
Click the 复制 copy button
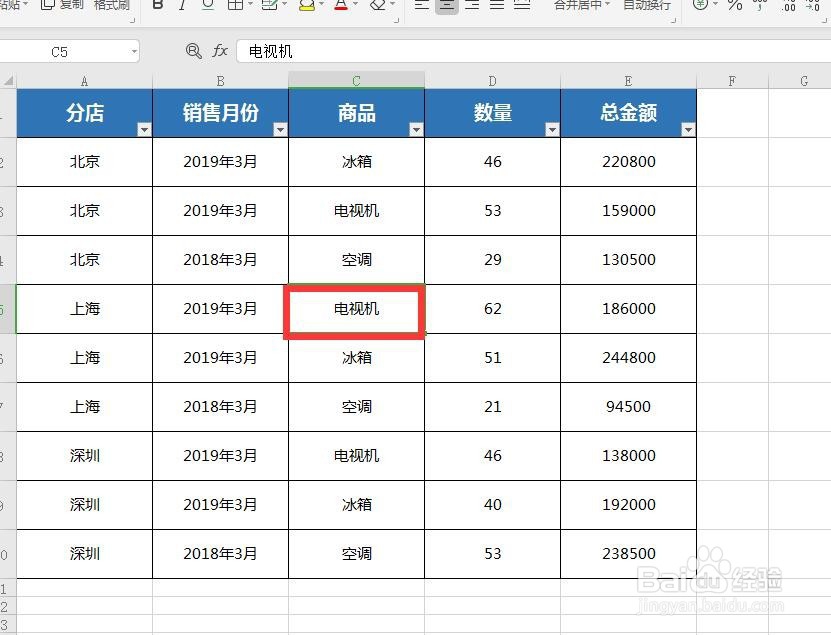63,5
